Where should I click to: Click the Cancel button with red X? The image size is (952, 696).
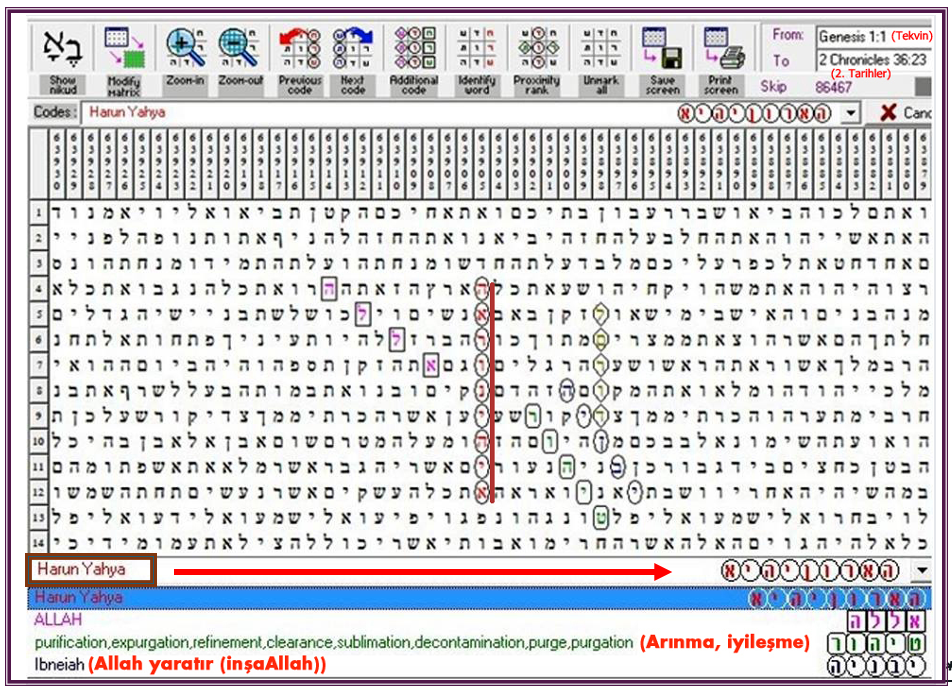[x=900, y=112]
